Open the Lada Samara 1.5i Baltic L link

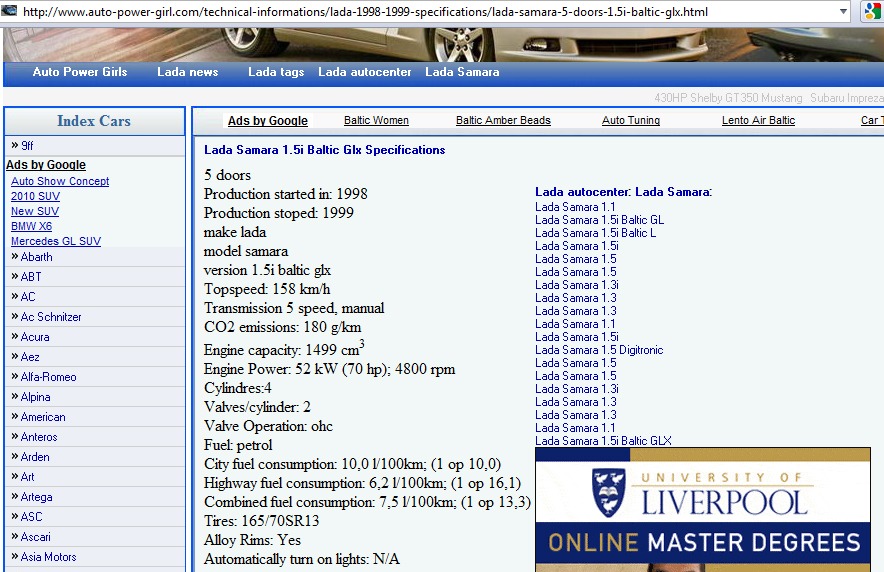point(596,233)
